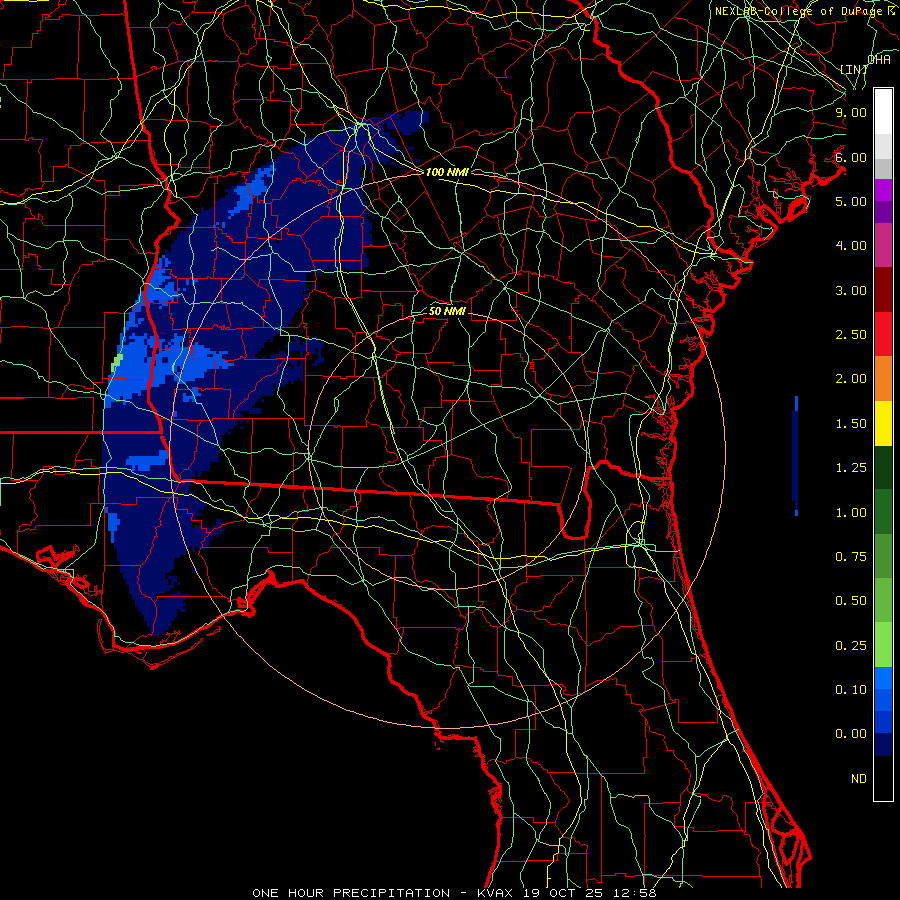The image size is (900, 900).
Task: Click the 5.00 legend value
Action: click(851, 201)
